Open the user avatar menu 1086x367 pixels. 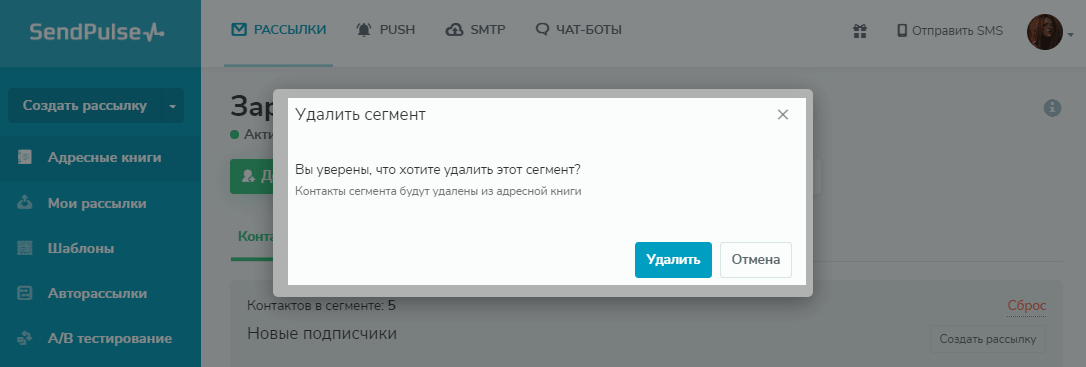point(1044,32)
